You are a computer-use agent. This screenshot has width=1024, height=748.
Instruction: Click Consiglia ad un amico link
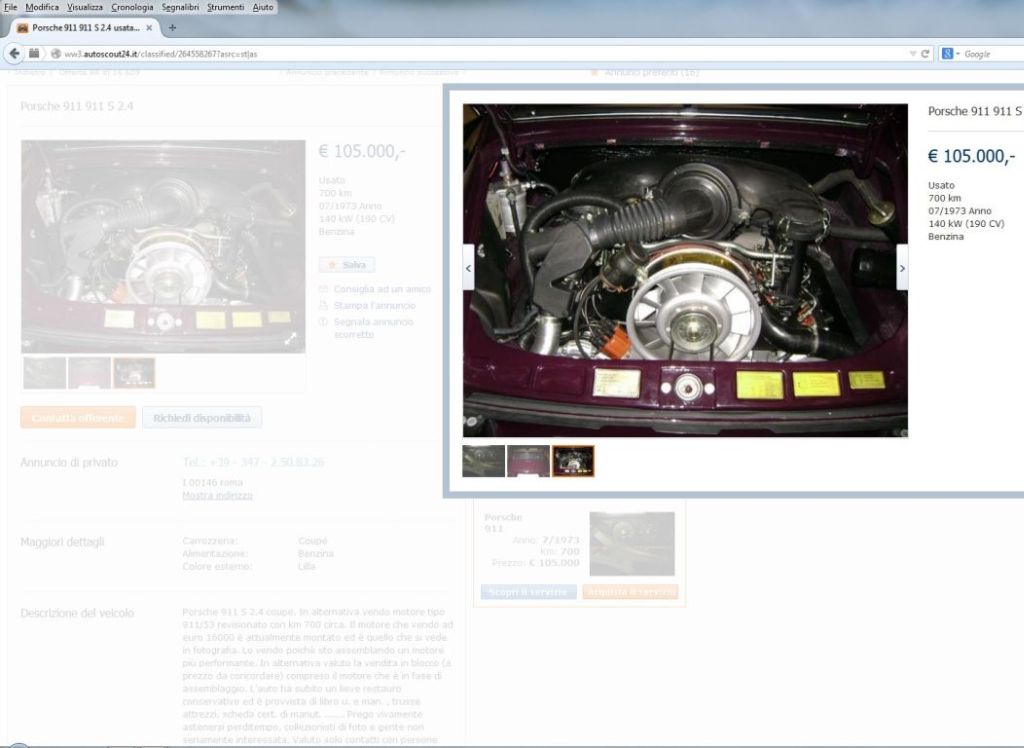click(x=382, y=289)
